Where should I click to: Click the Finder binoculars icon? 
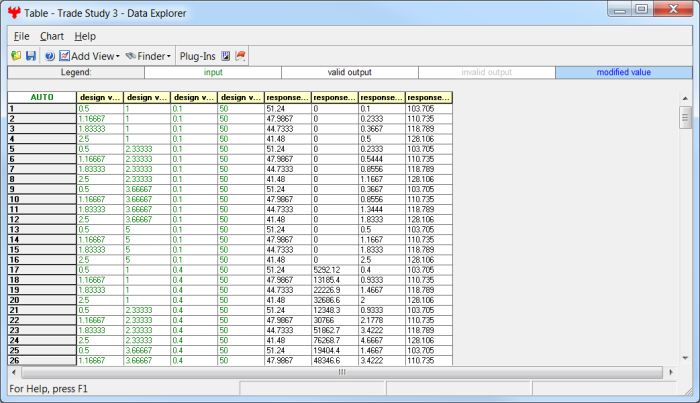pos(130,56)
